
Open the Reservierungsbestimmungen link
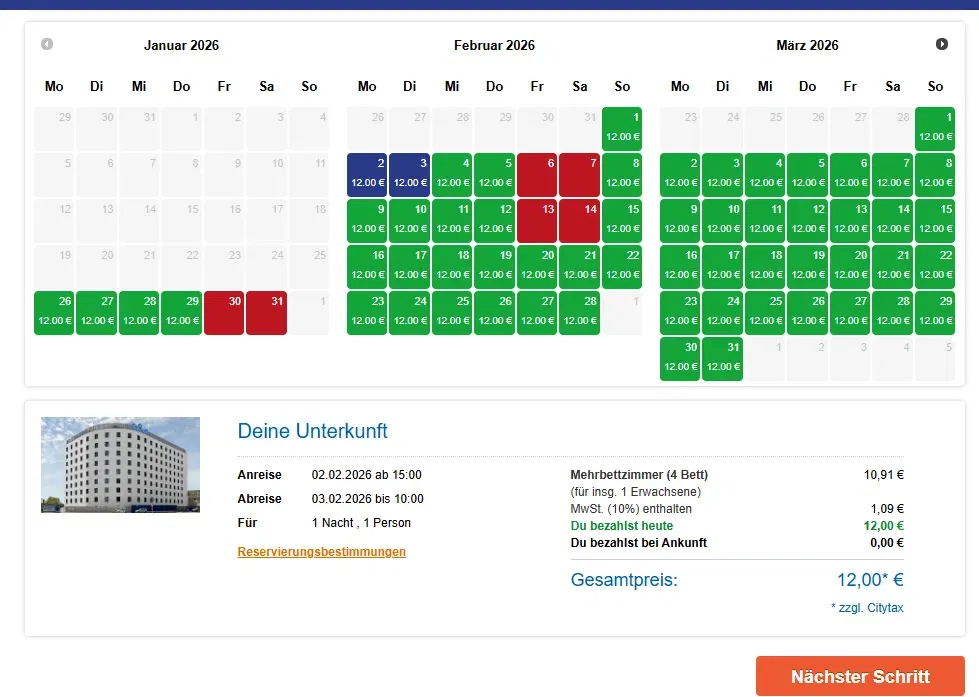(x=322, y=552)
